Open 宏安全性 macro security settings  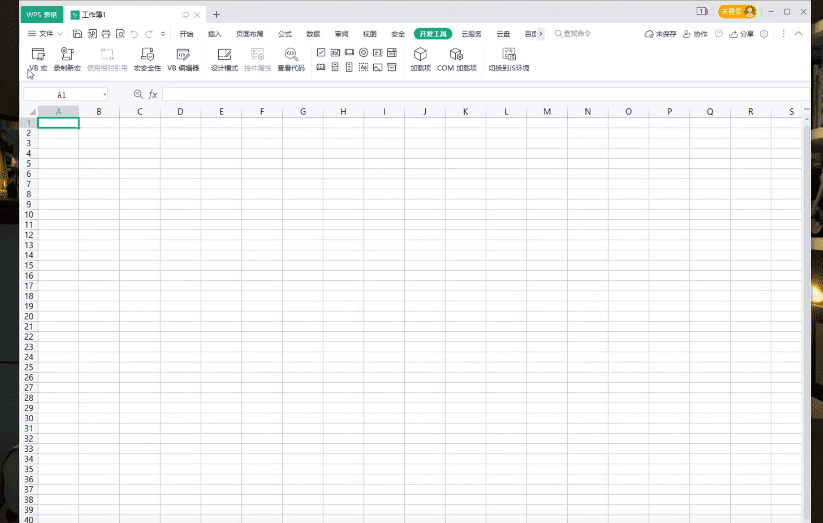pos(147,59)
